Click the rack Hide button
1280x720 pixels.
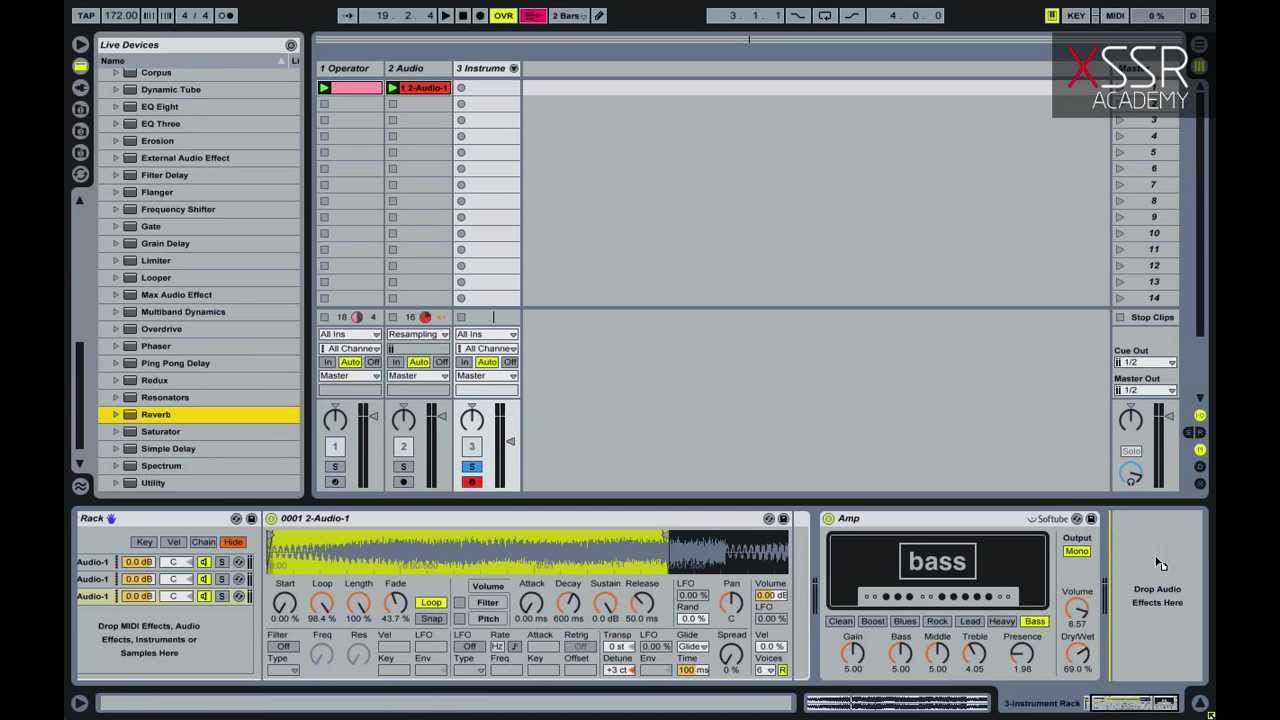(233, 542)
